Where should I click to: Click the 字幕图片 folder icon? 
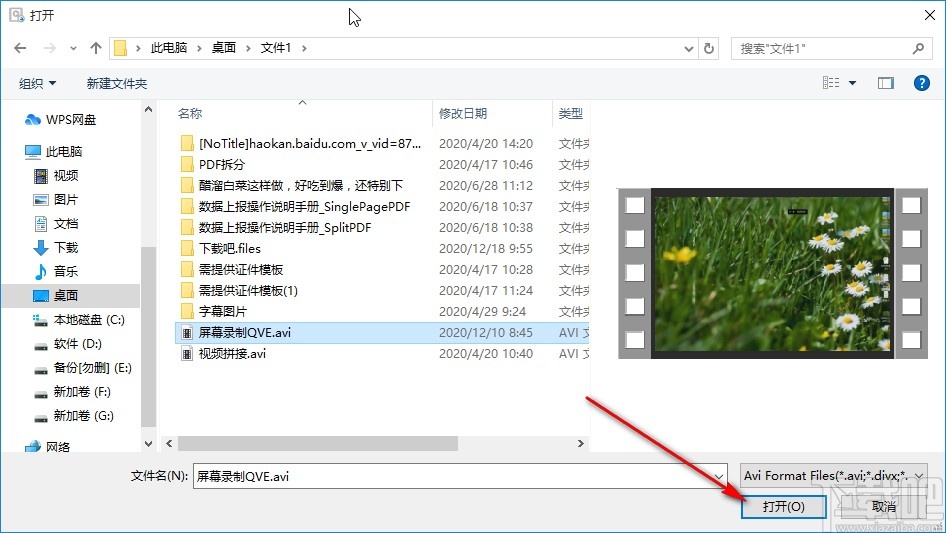point(187,311)
